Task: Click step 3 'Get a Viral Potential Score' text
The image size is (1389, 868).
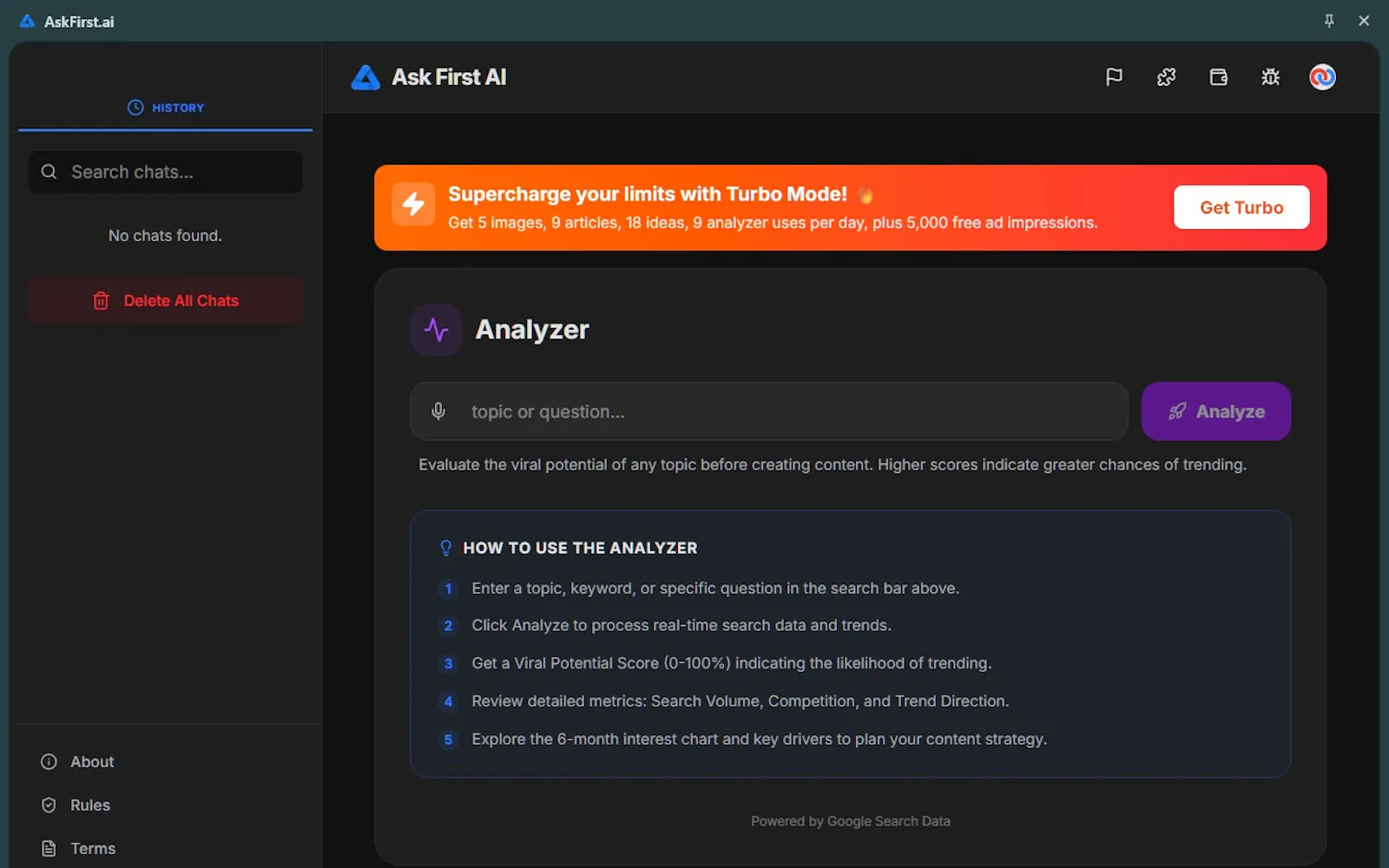Action: pos(732,664)
